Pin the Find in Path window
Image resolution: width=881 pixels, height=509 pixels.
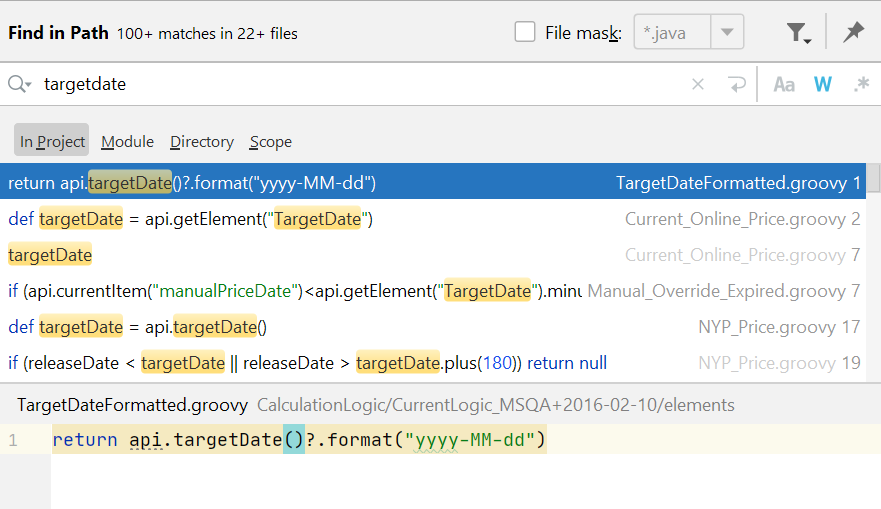click(x=853, y=32)
